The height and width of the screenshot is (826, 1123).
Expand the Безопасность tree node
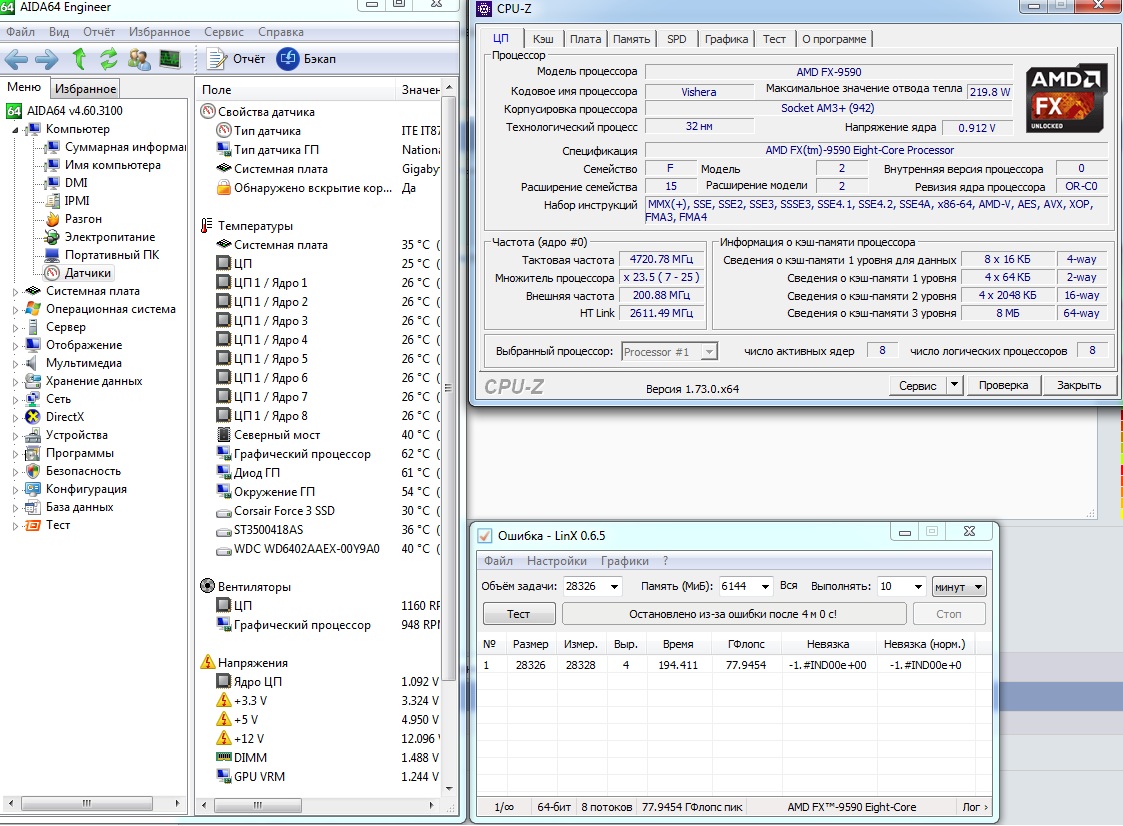point(15,471)
